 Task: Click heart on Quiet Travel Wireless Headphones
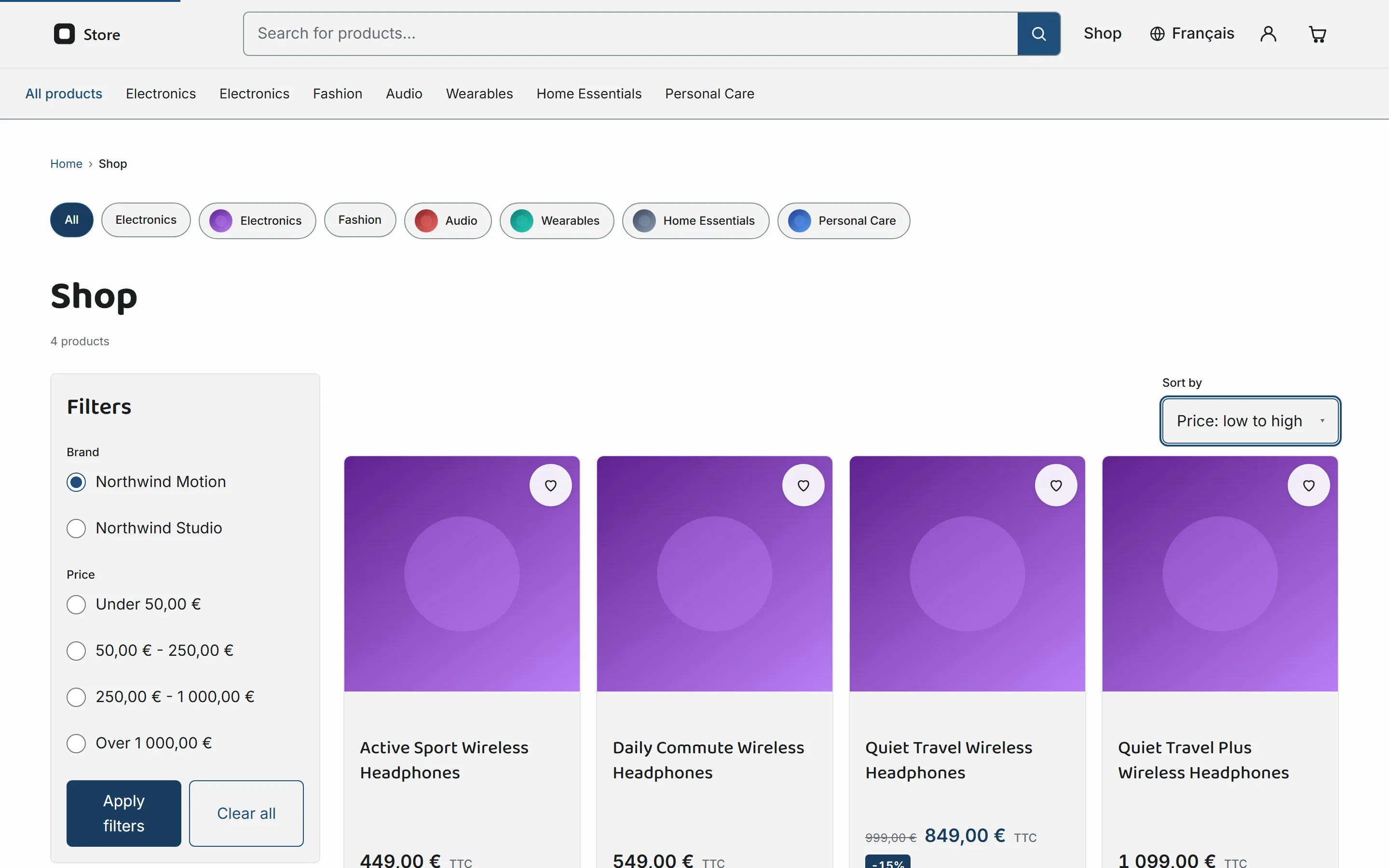tap(1056, 485)
